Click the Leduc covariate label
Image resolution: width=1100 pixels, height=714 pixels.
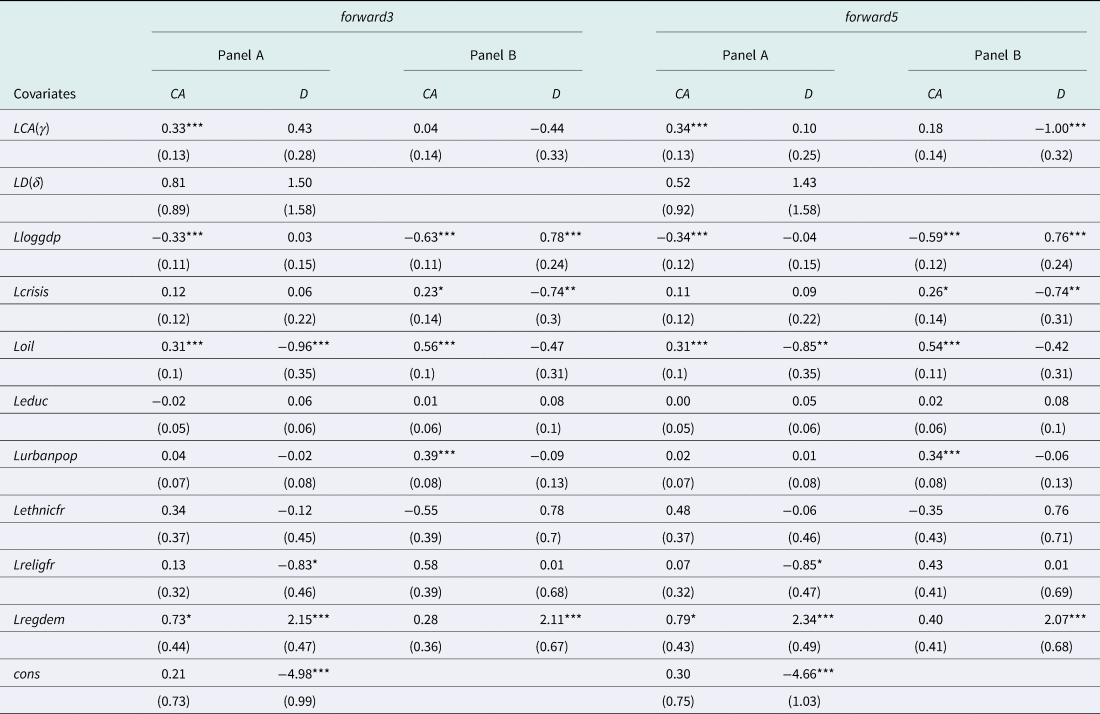point(33,400)
